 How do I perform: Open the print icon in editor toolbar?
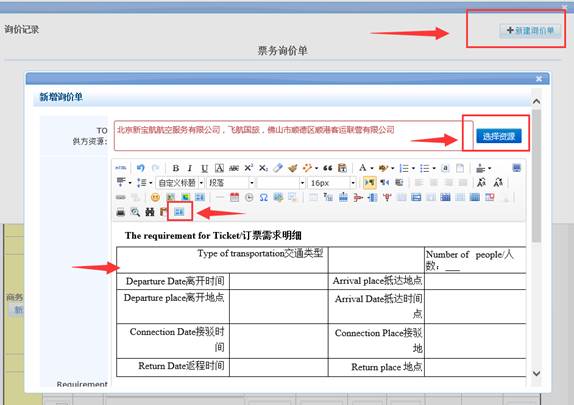[x=120, y=212]
